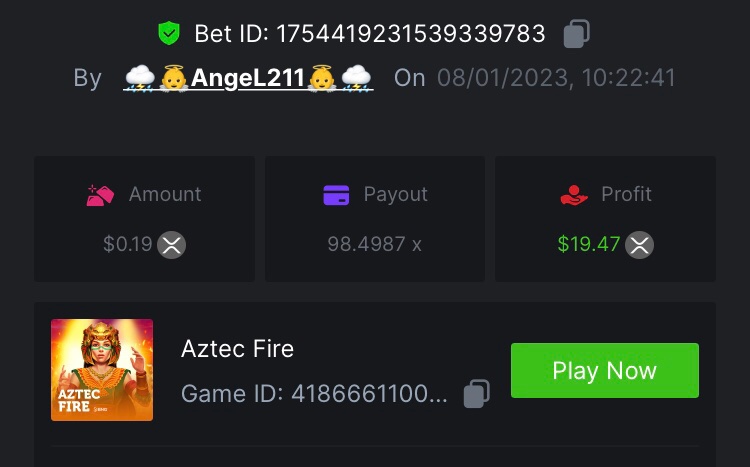Select the Bet ID number text
This screenshot has width=750, height=467.
click(x=410, y=34)
